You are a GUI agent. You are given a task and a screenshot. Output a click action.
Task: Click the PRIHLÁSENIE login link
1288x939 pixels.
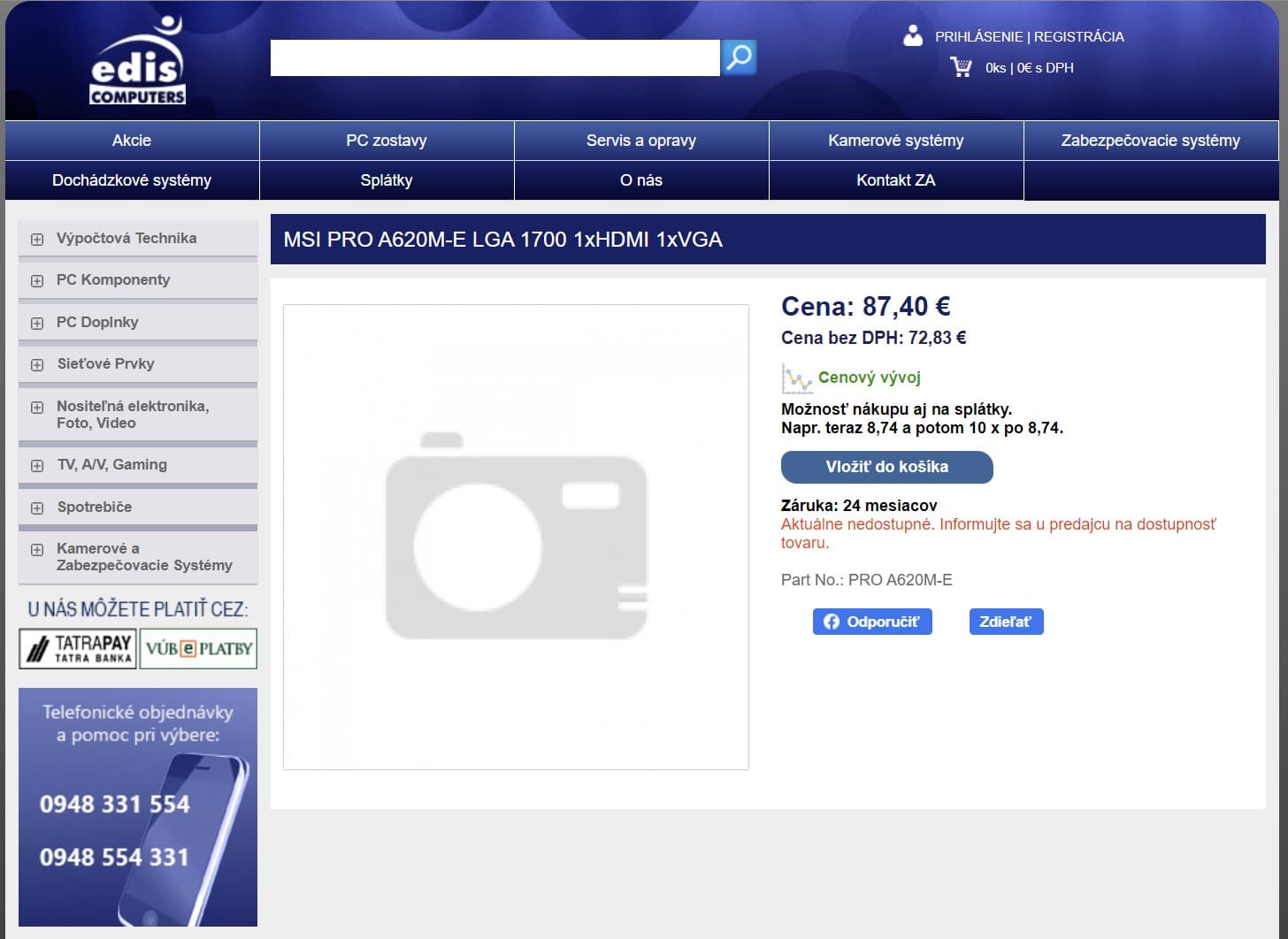click(978, 37)
